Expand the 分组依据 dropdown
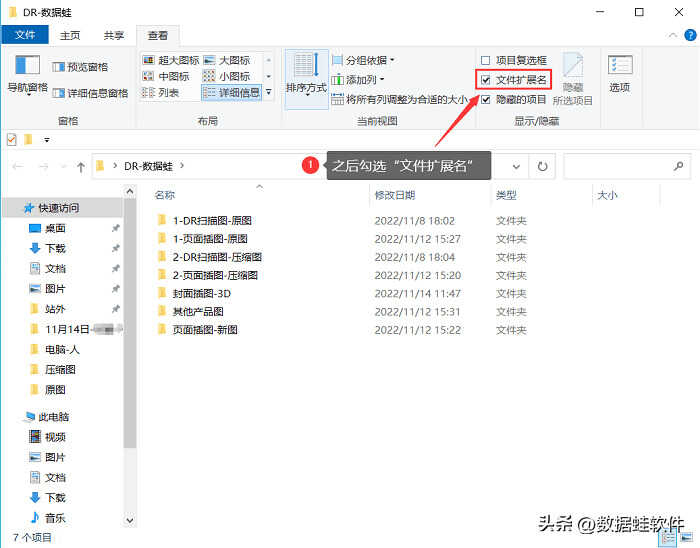The height and width of the screenshot is (548, 700). pyautogui.click(x=367, y=60)
